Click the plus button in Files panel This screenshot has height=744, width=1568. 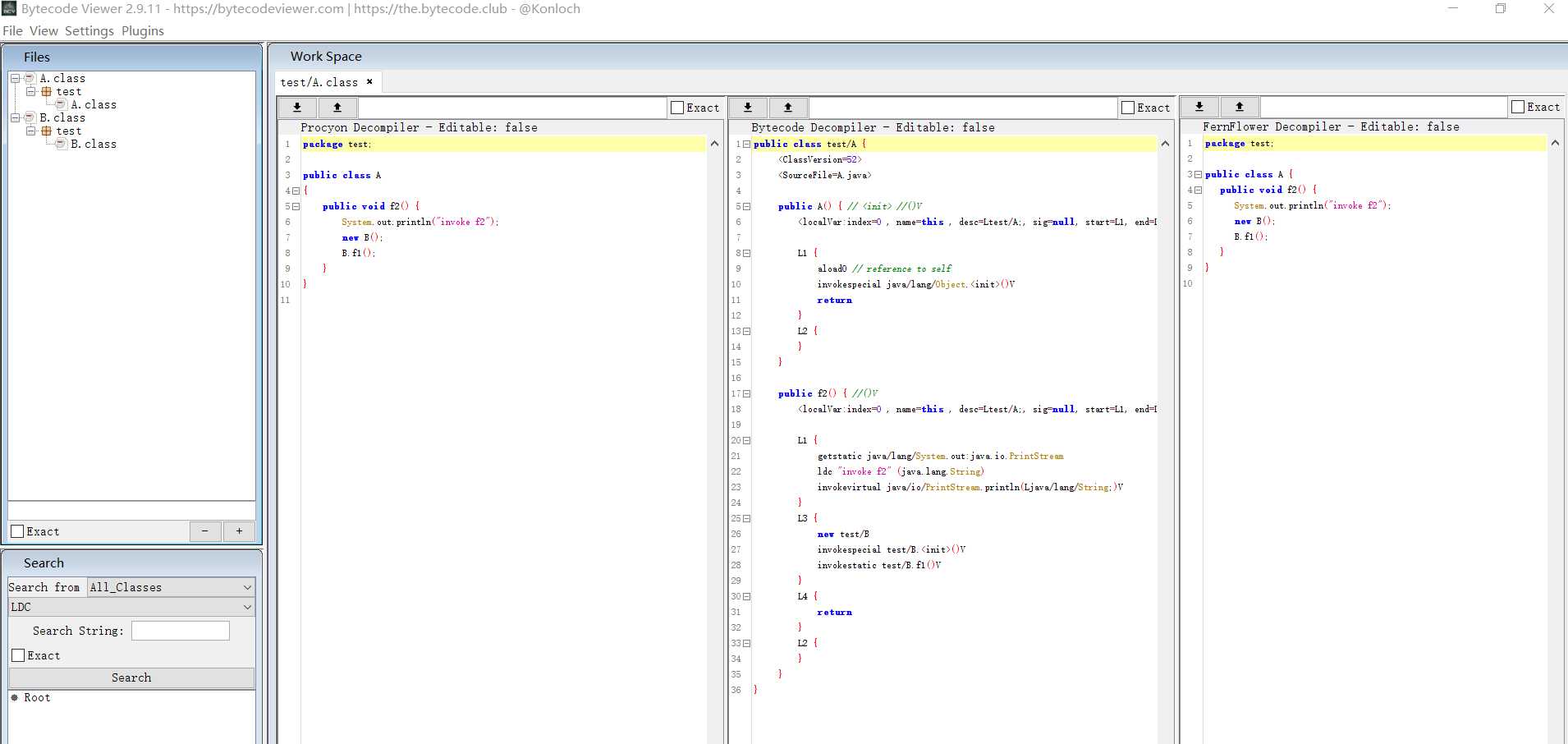[239, 531]
